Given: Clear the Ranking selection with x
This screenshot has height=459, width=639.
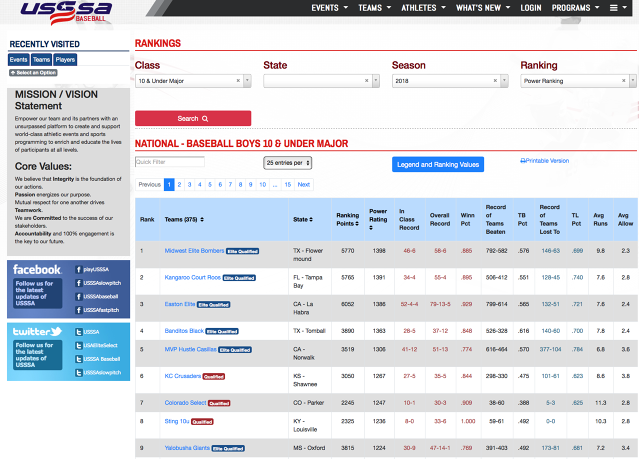Looking at the screenshot, I should pos(624,81).
